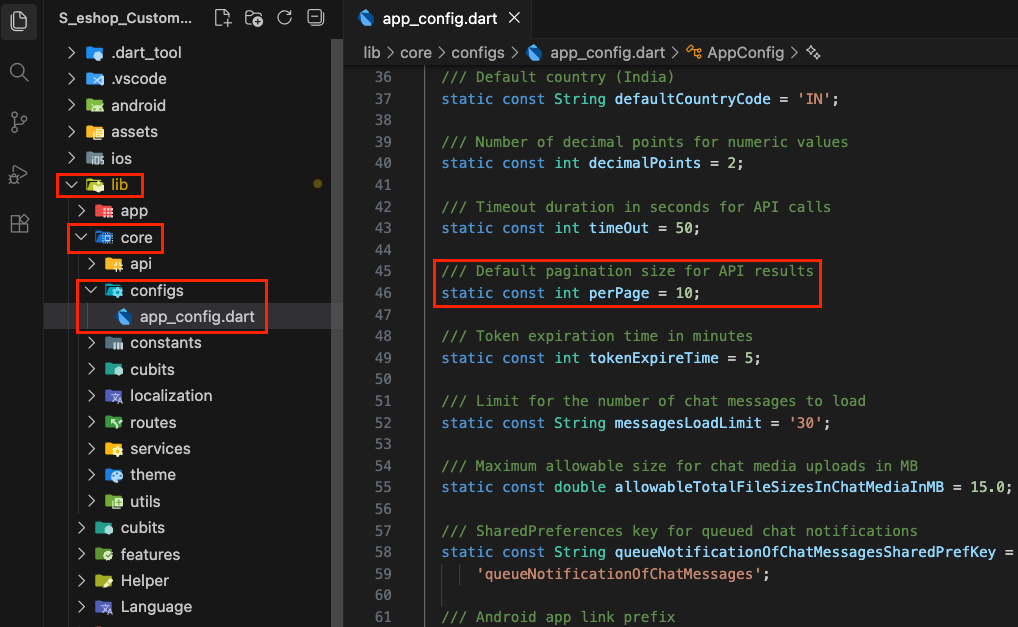Open the Explorer view in activity bar
The image size is (1018, 627).
pos(18,21)
